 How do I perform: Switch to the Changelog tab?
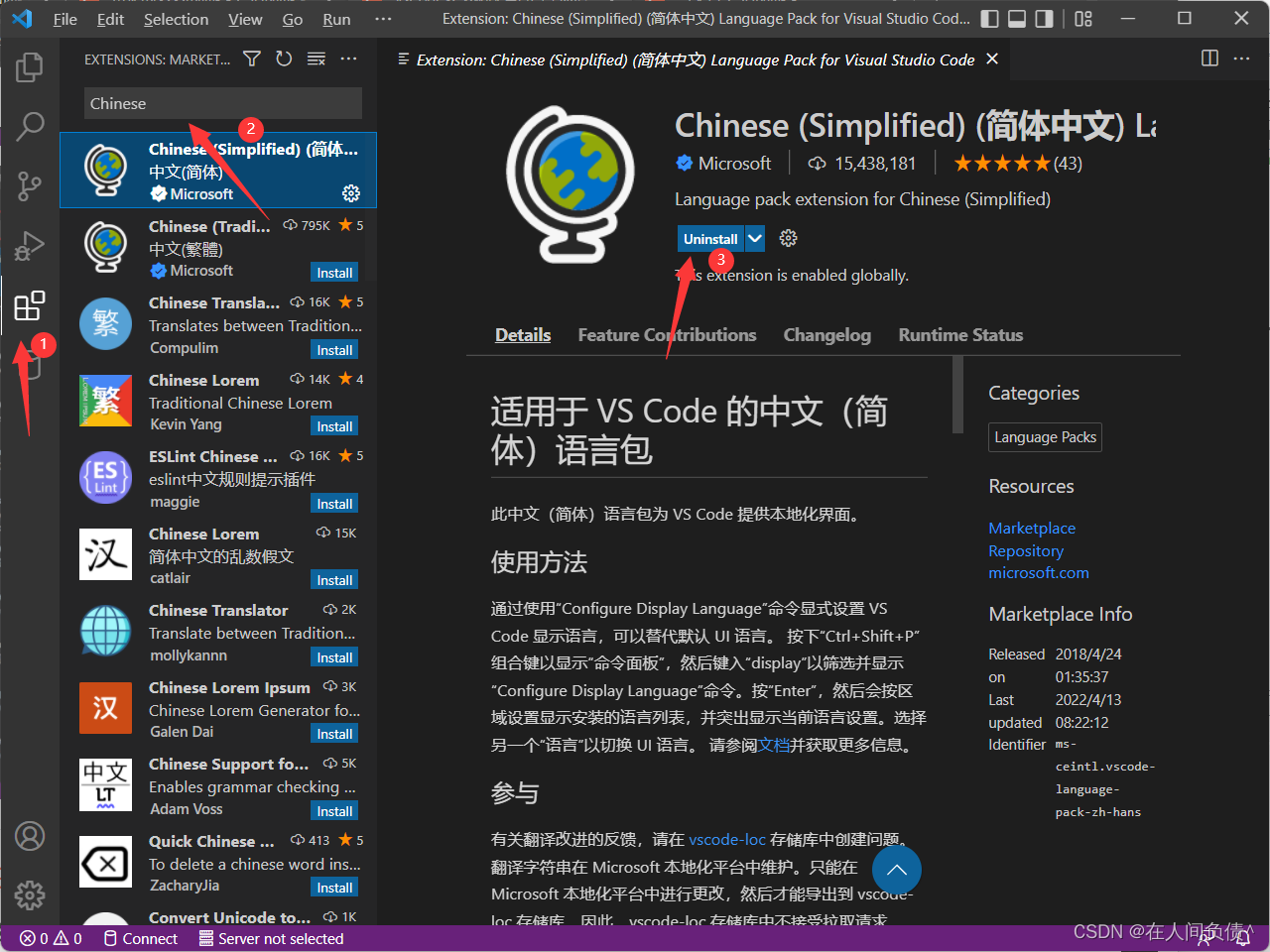[x=826, y=335]
